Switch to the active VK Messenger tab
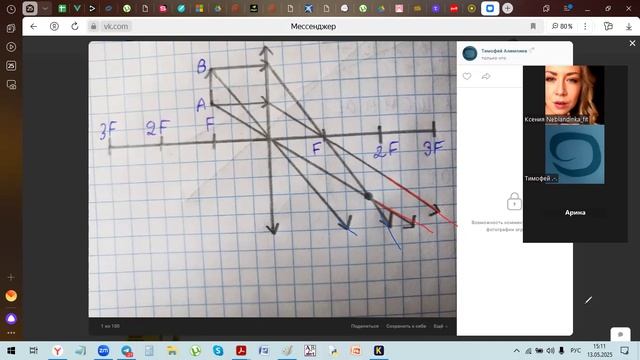The image size is (640, 360). point(490,8)
